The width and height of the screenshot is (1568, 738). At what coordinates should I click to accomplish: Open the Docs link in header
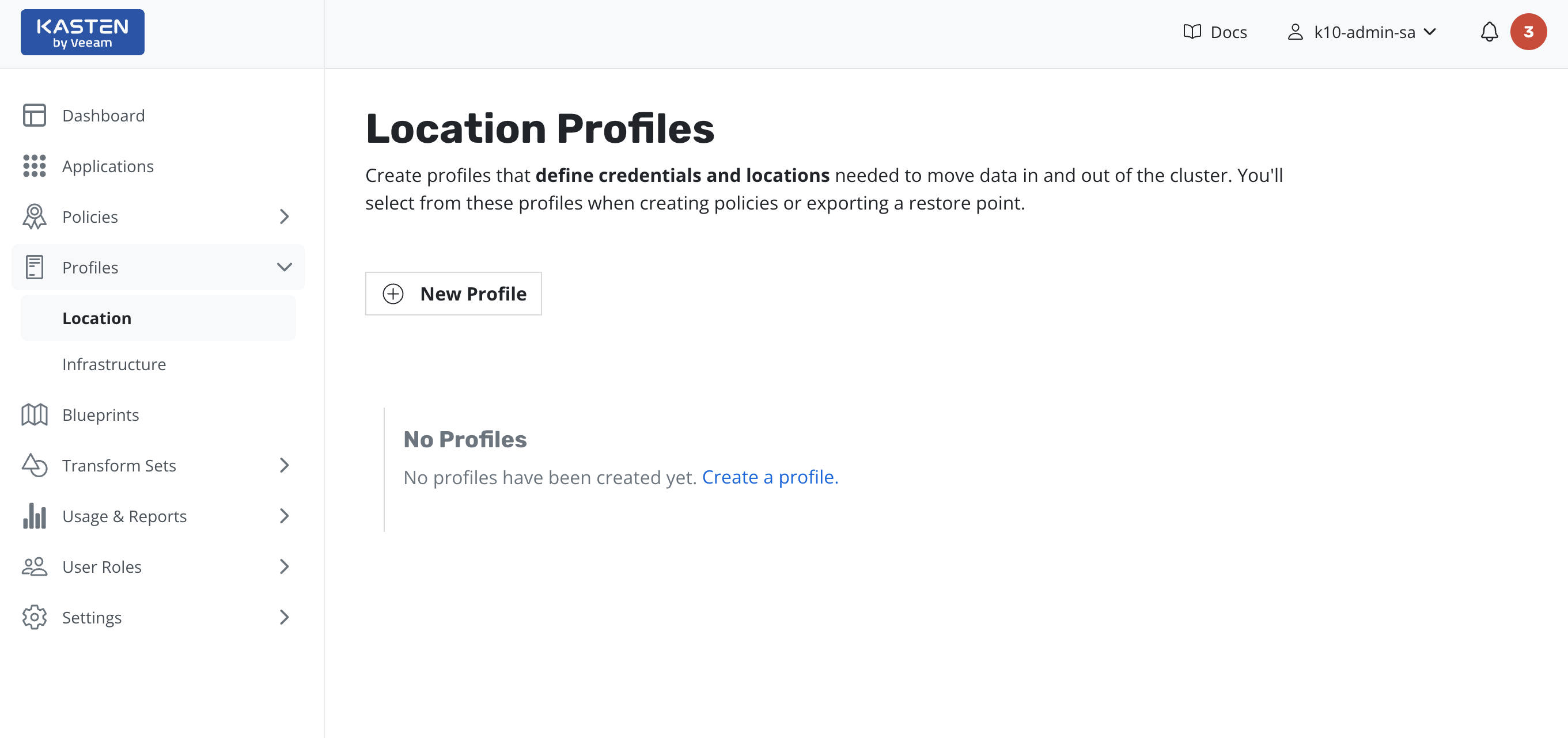(x=1215, y=32)
